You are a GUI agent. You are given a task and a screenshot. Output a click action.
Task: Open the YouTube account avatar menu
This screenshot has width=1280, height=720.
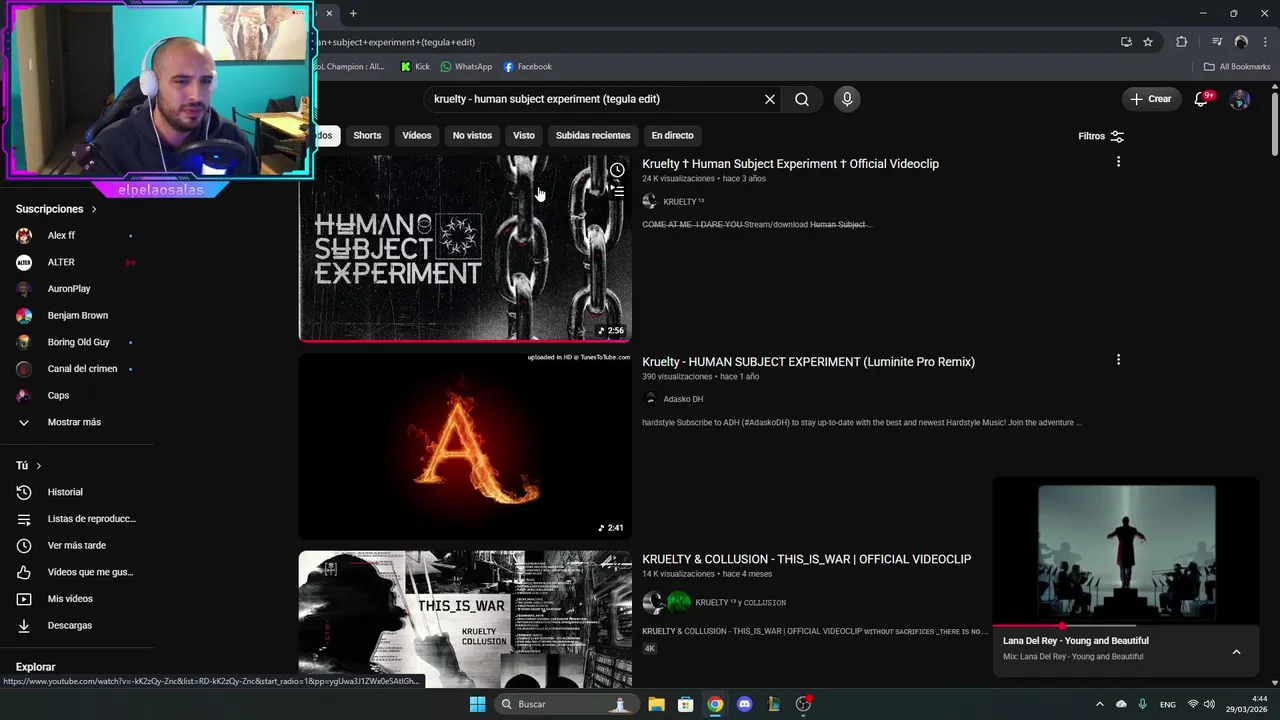click(x=1239, y=99)
